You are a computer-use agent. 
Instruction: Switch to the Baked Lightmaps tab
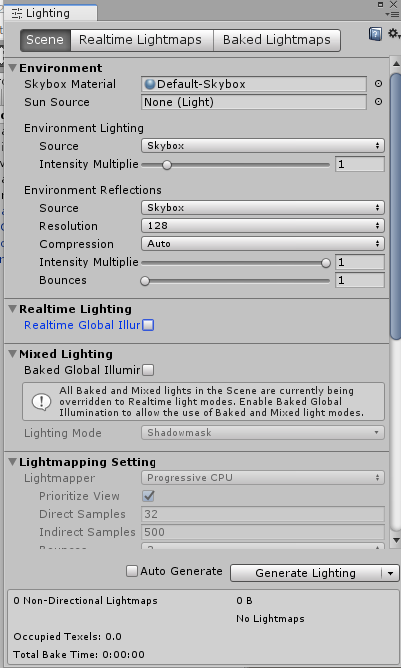tap(277, 40)
